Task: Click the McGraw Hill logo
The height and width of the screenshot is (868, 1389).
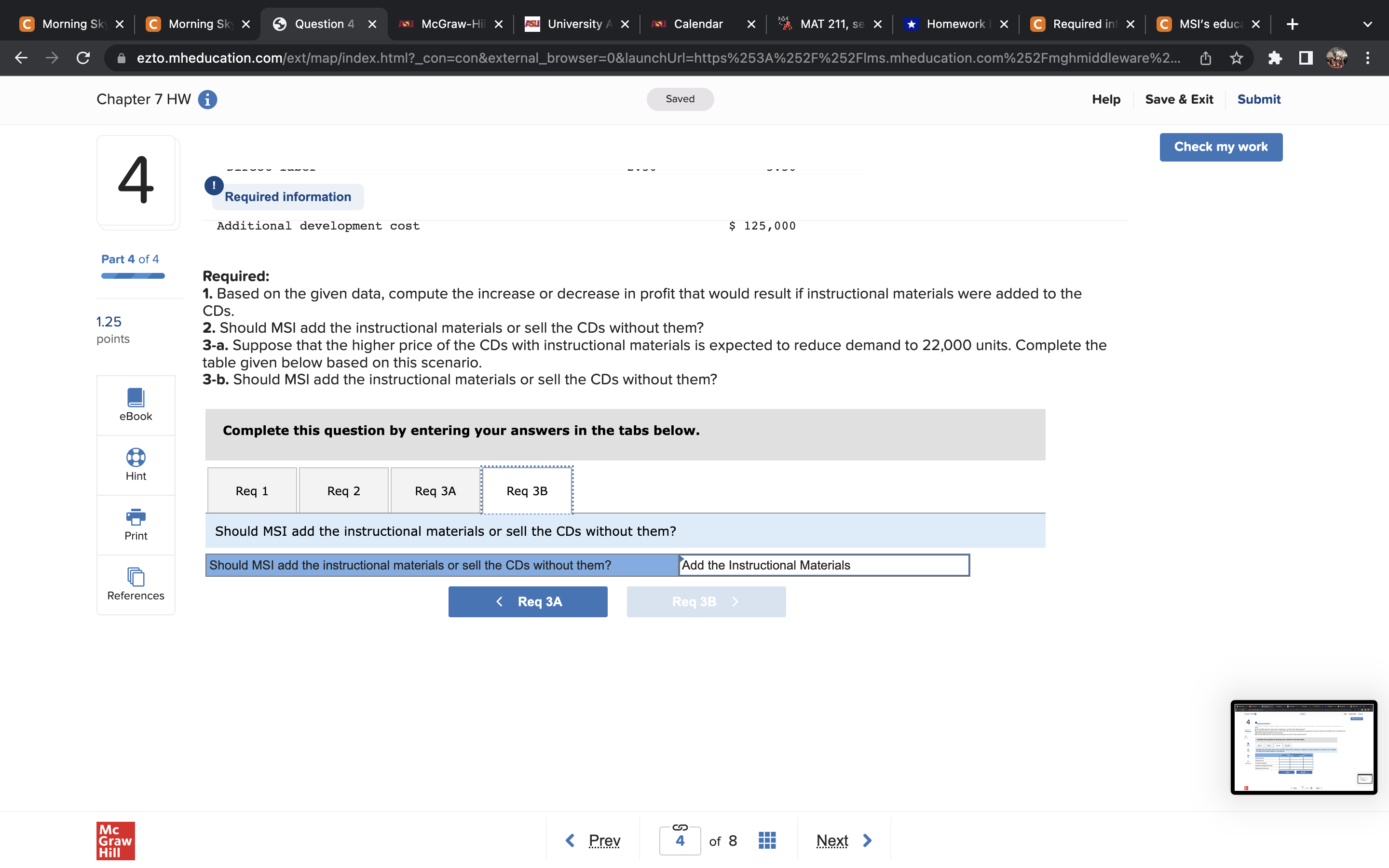Action: [x=115, y=841]
